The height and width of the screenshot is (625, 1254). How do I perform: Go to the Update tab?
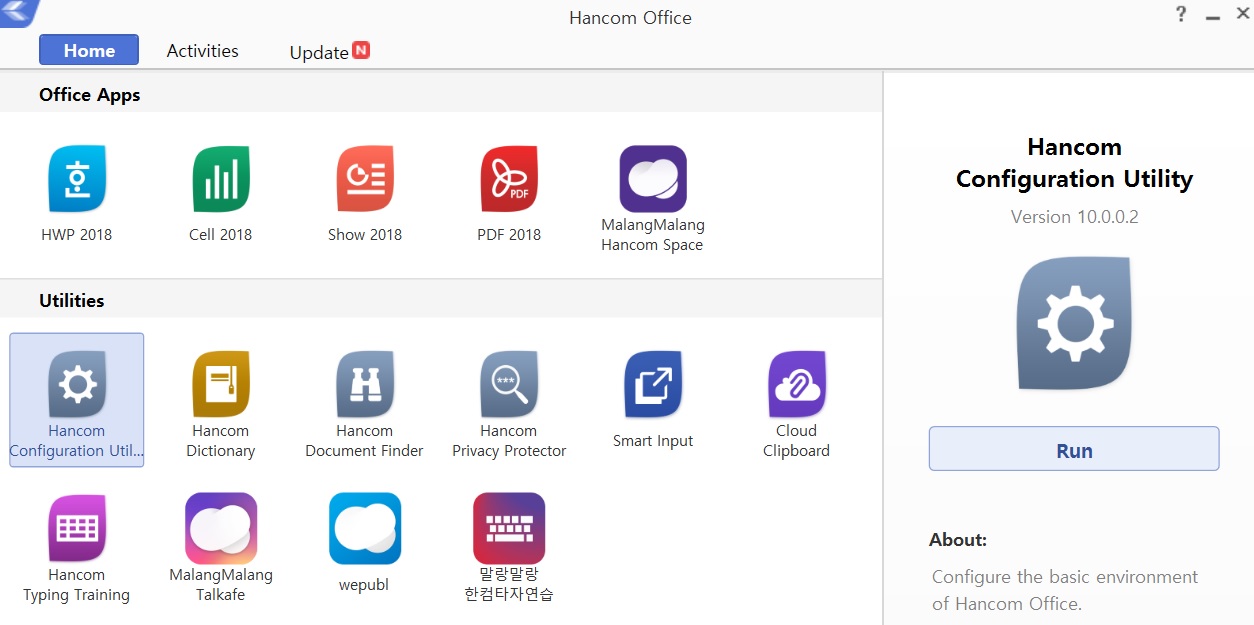pyautogui.click(x=319, y=52)
